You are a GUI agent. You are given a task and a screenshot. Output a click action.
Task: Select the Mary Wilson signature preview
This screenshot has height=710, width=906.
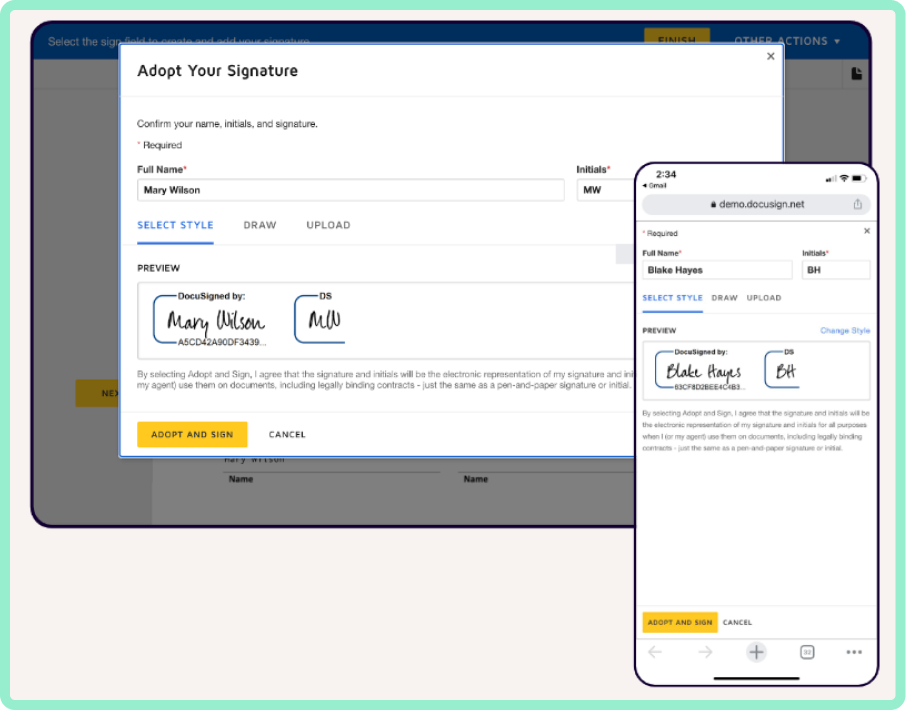coord(209,321)
